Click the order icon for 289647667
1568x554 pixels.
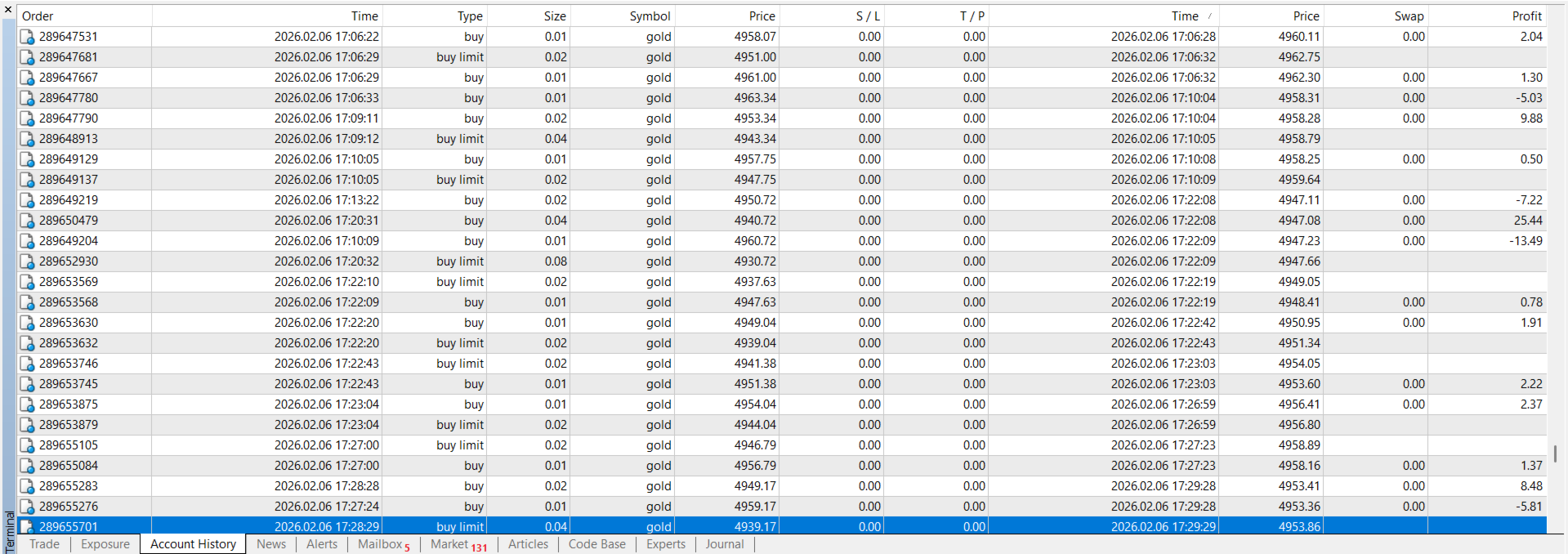[27, 78]
